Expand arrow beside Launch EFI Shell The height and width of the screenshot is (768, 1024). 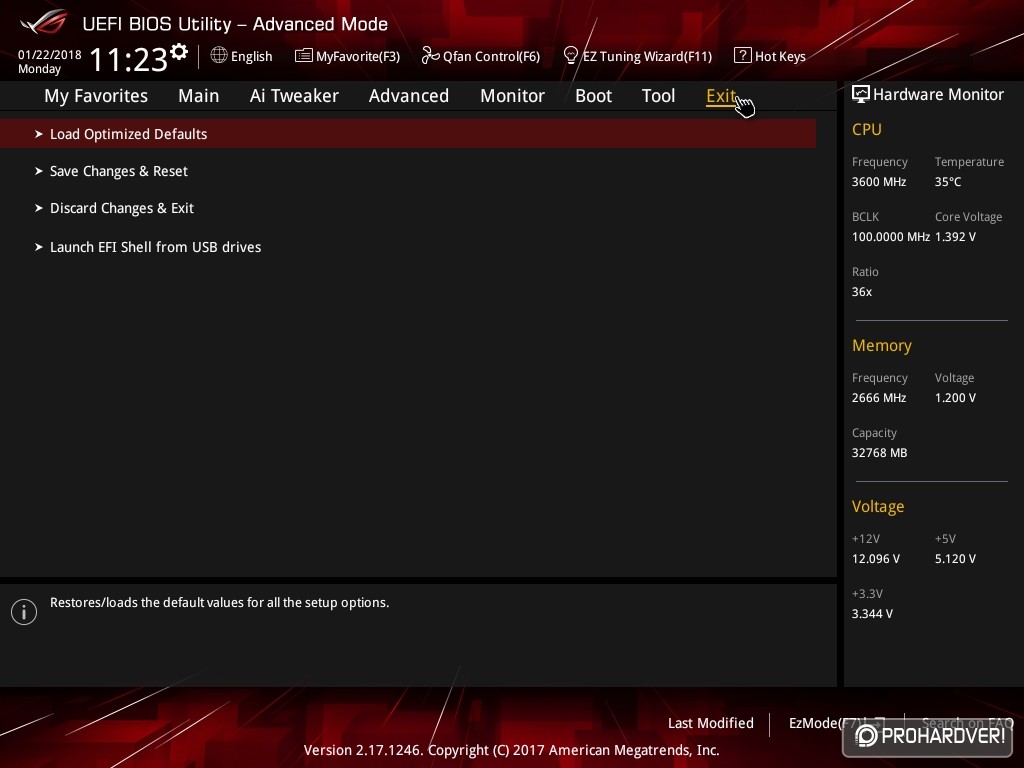39,247
